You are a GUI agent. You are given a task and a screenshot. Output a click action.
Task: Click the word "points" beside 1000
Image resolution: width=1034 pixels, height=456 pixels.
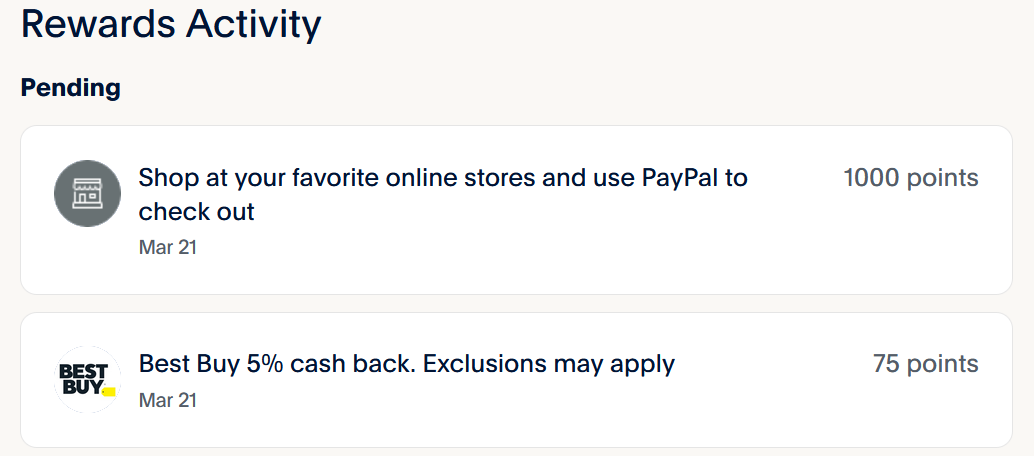click(942, 178)
